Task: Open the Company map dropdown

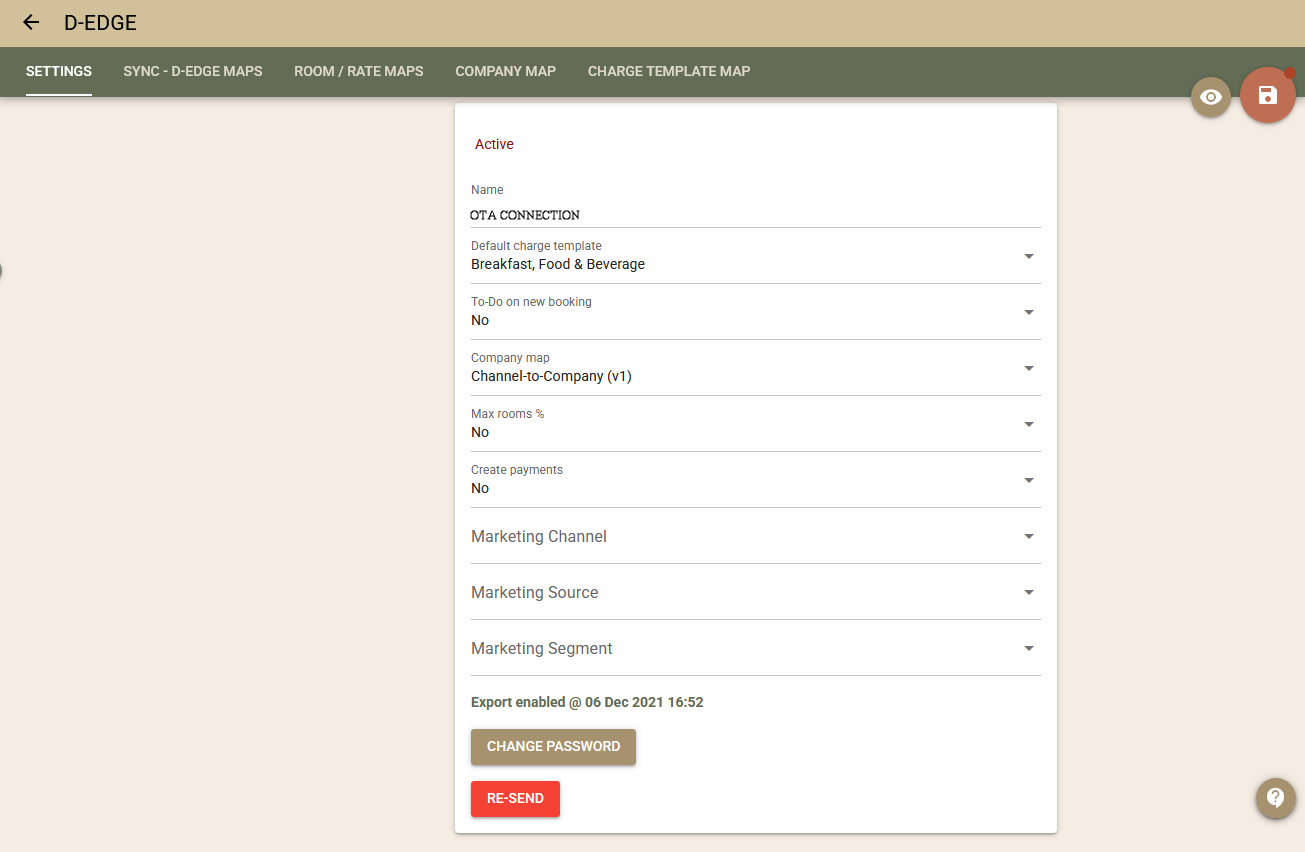Action: [755, 368]
